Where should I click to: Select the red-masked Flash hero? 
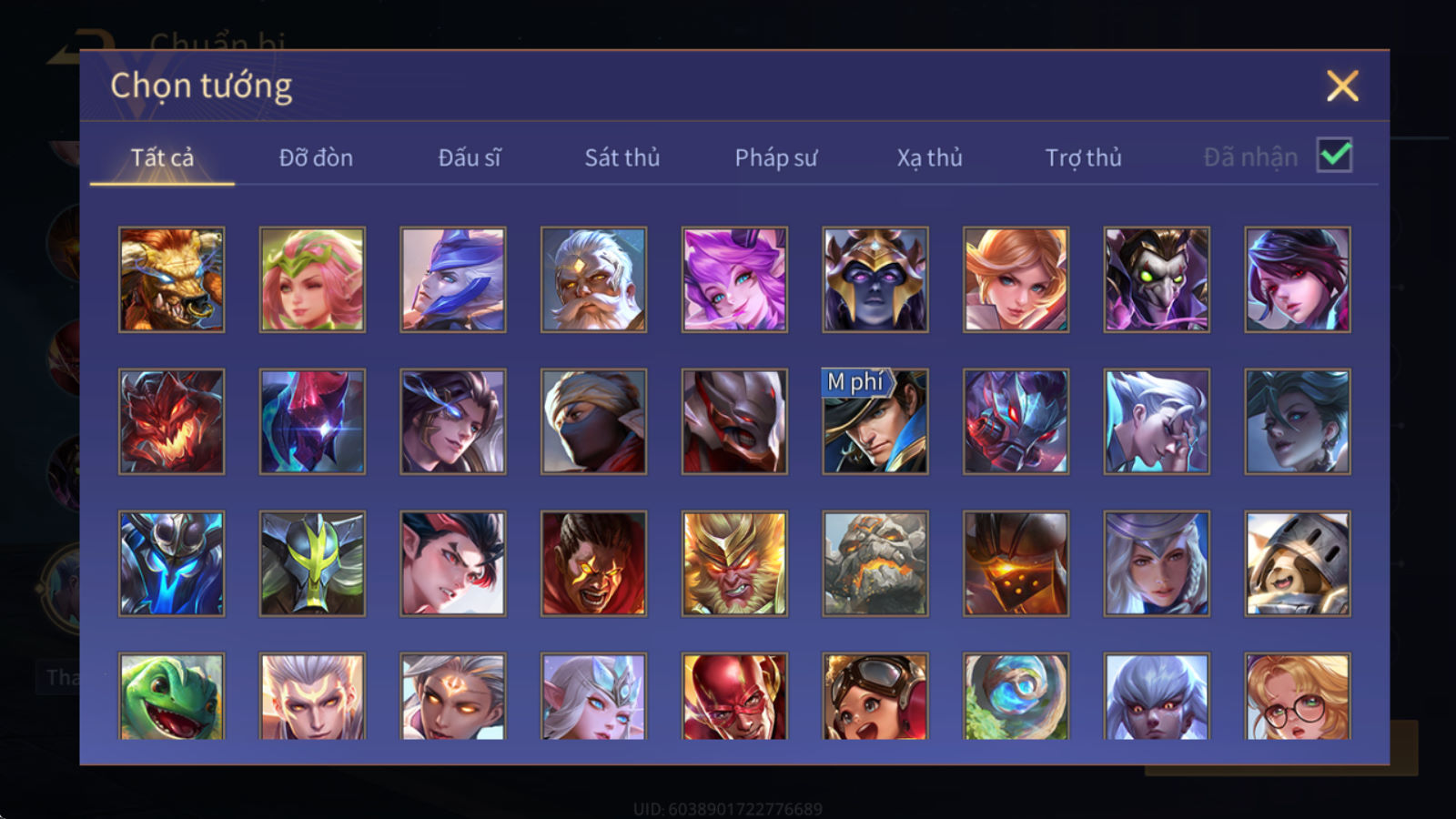click(x=734, y=696)
